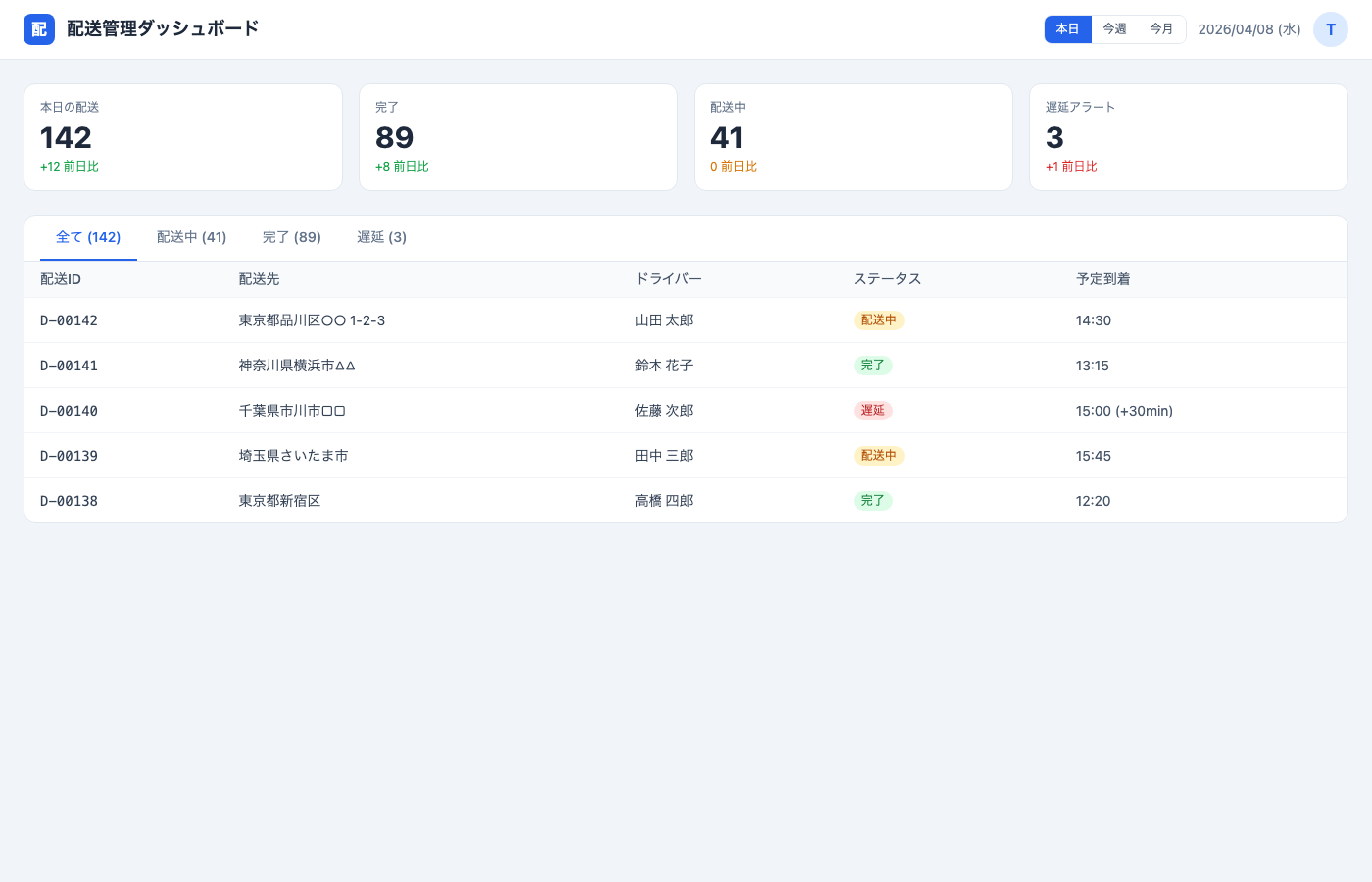
Task: Click address 神奈川県横浜市△△
Action: pos(297,366)
